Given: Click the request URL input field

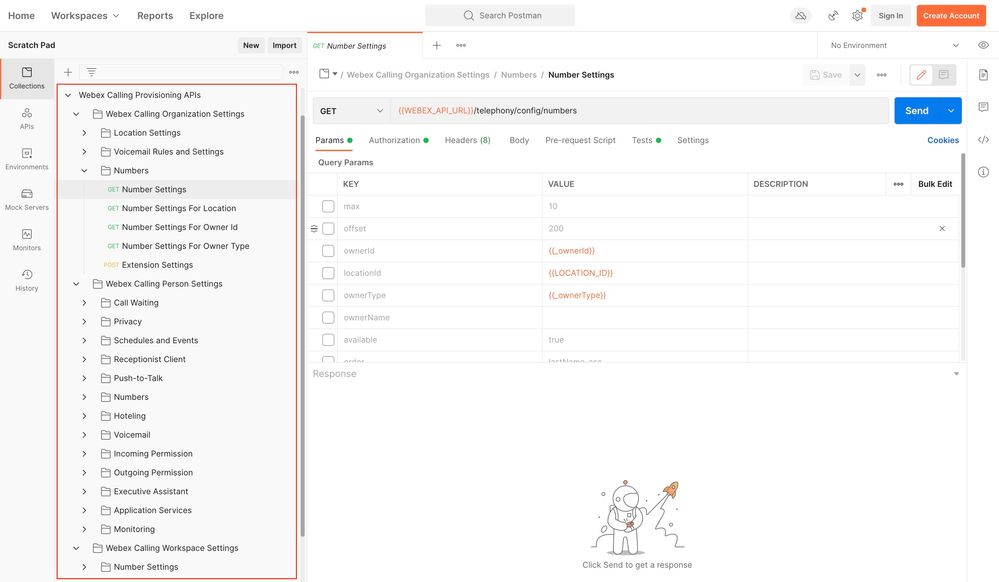Looking at the screenshot, I should pos(640,111).
